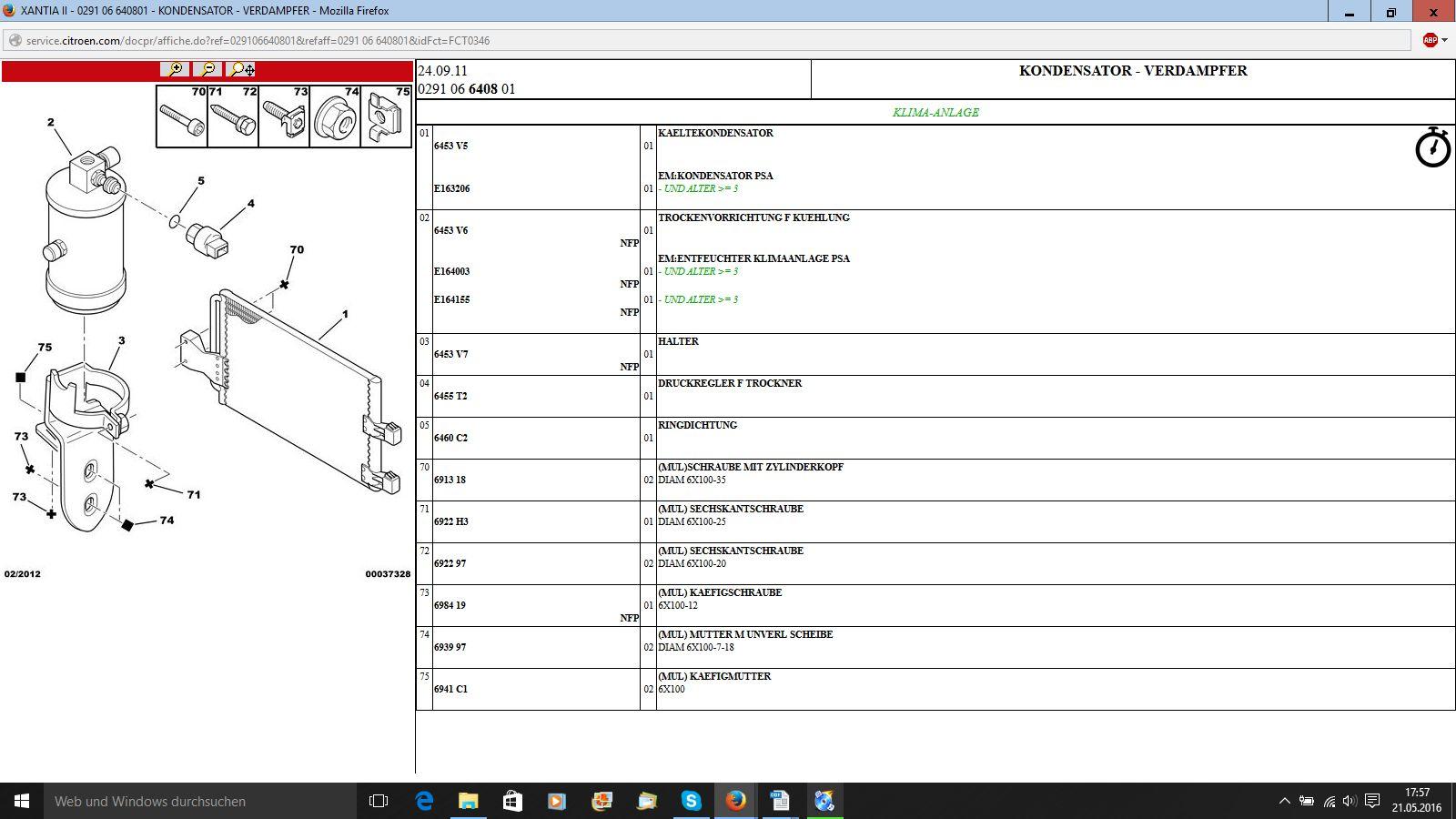
Task: Click the DRUCKREGLER F TROCKNER description
Action: pyautogui.click(x=730, y=383)
